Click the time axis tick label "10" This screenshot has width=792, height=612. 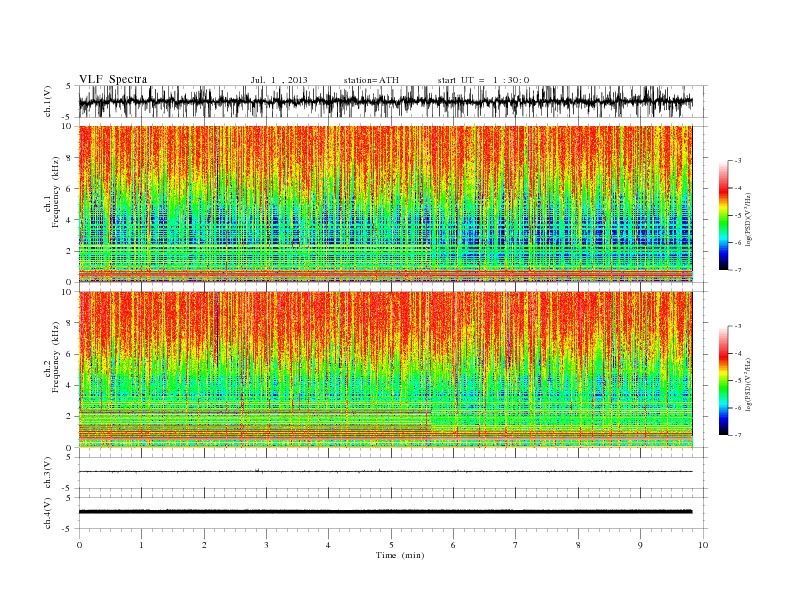[703, 545]
